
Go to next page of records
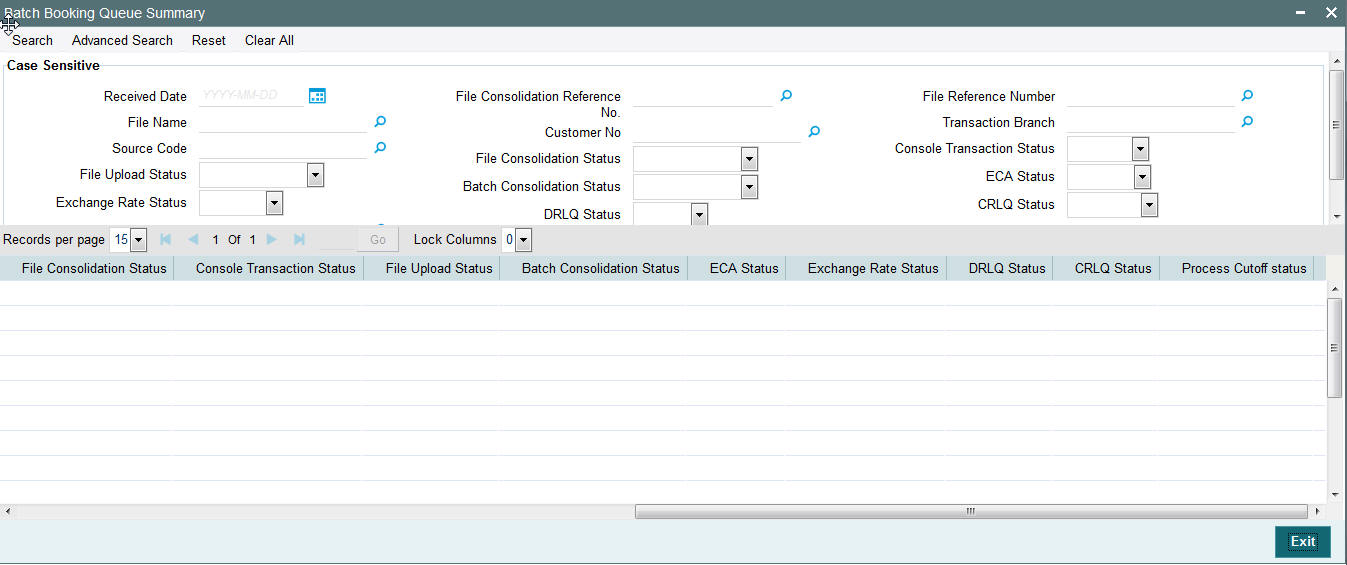[272, 240]
